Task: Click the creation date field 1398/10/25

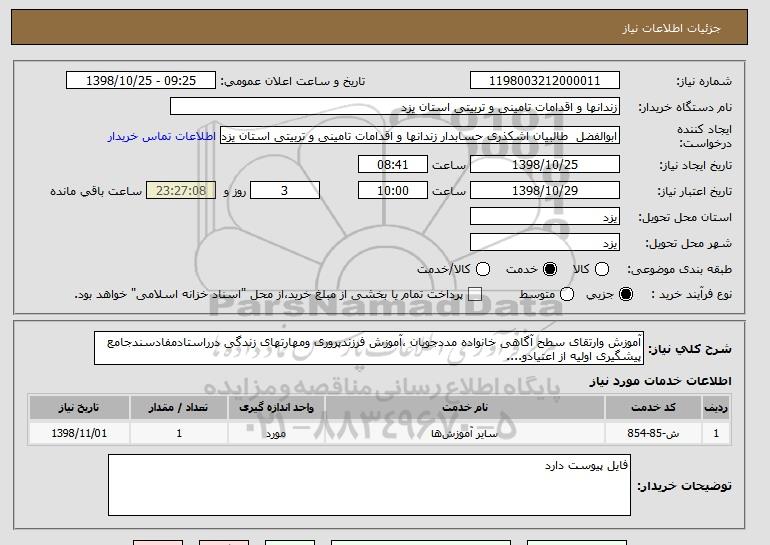Action: point(545,164)
